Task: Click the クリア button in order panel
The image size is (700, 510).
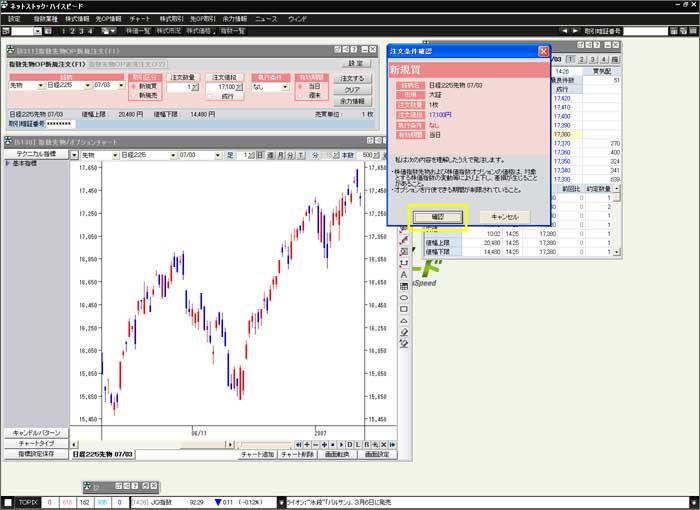Action: (x=352, y=90)
